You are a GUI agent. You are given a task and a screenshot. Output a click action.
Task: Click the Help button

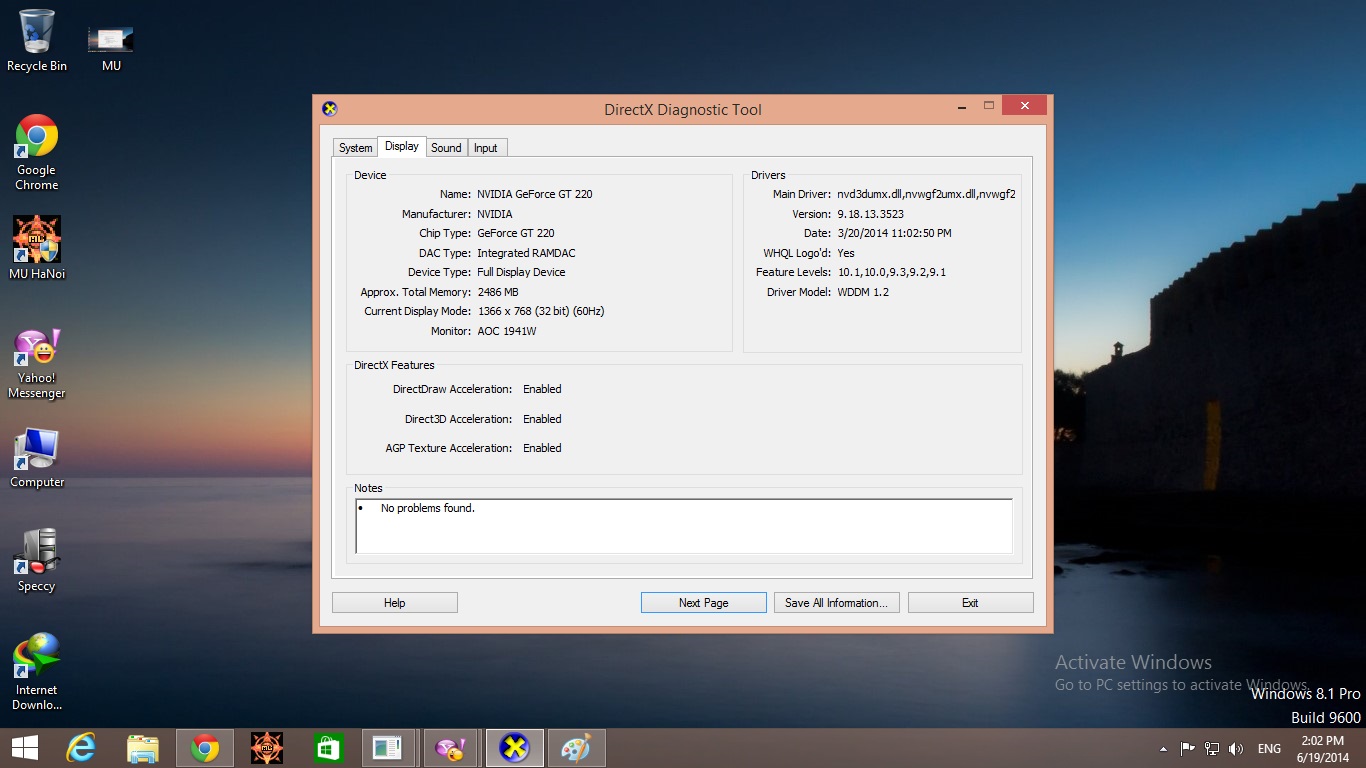pos(395,603)
